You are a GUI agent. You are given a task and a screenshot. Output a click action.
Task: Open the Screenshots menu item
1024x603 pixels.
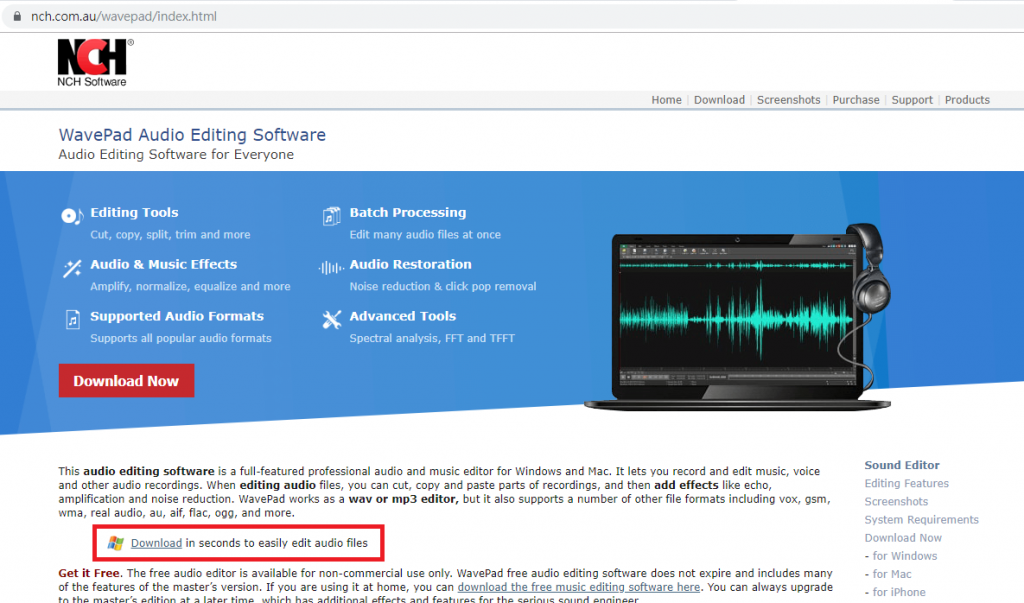pos(788,100)
